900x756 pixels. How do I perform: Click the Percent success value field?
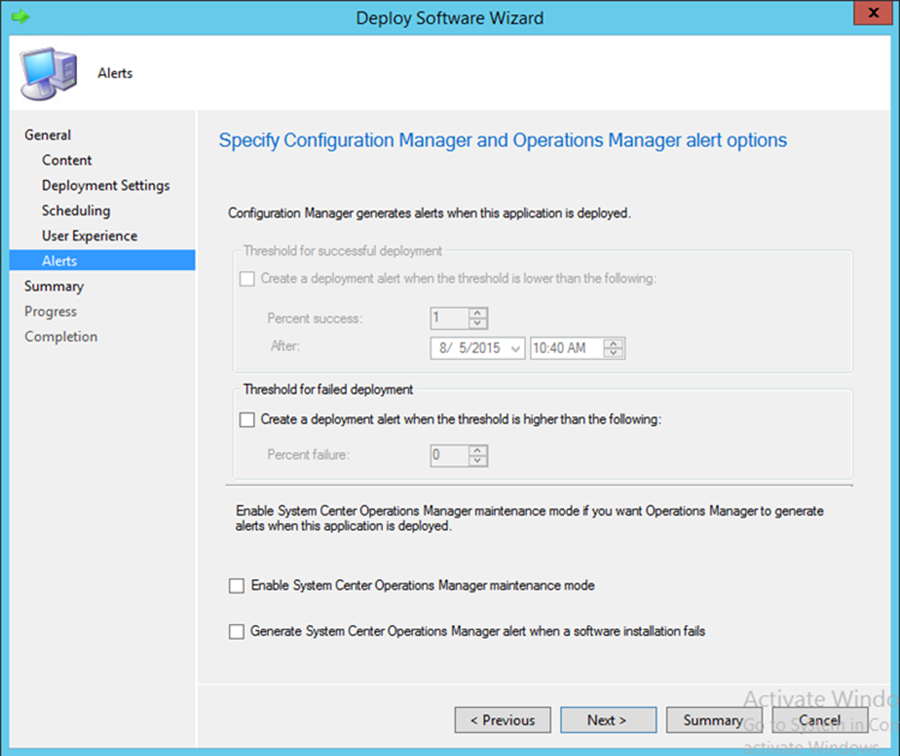449,318
